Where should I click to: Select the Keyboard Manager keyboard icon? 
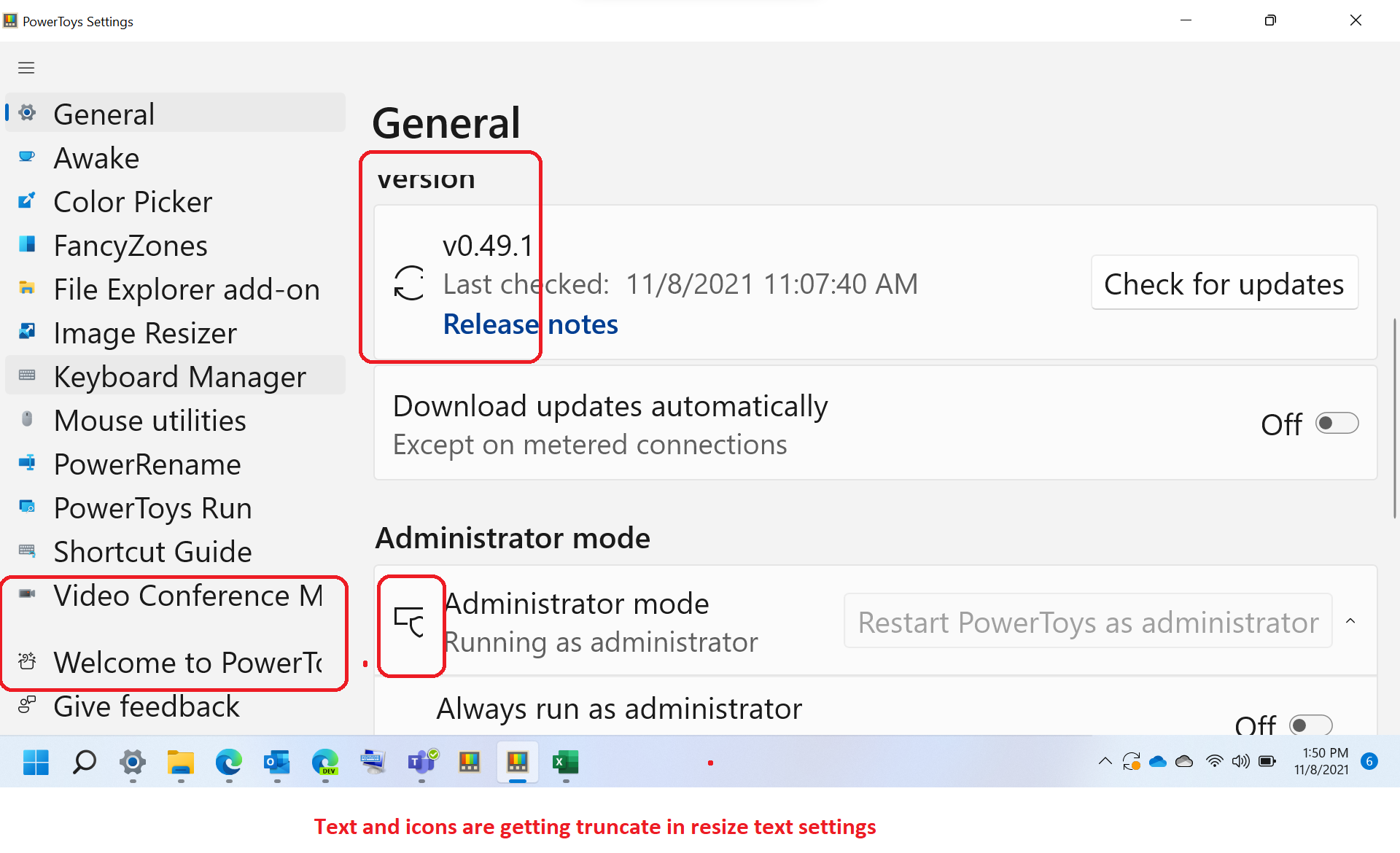click(x=27, y=375)
